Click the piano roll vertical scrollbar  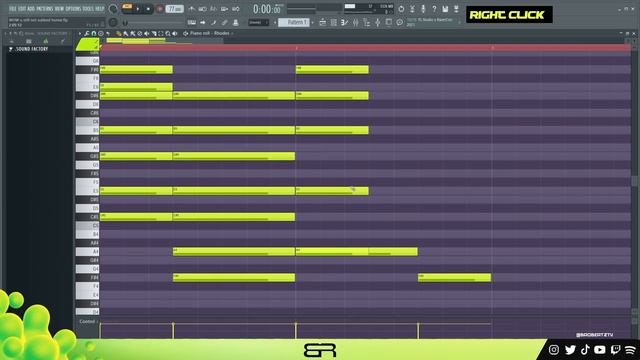[x=634, y=180]
